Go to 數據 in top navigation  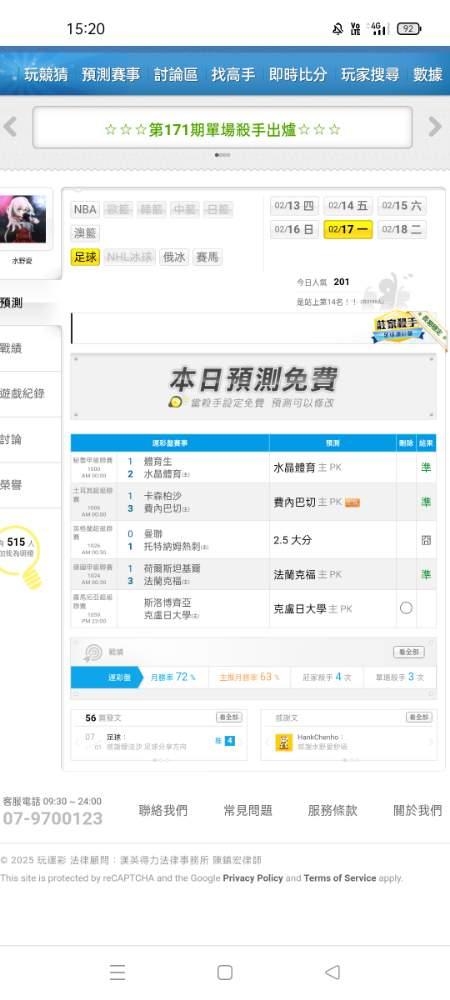(428, 75)
